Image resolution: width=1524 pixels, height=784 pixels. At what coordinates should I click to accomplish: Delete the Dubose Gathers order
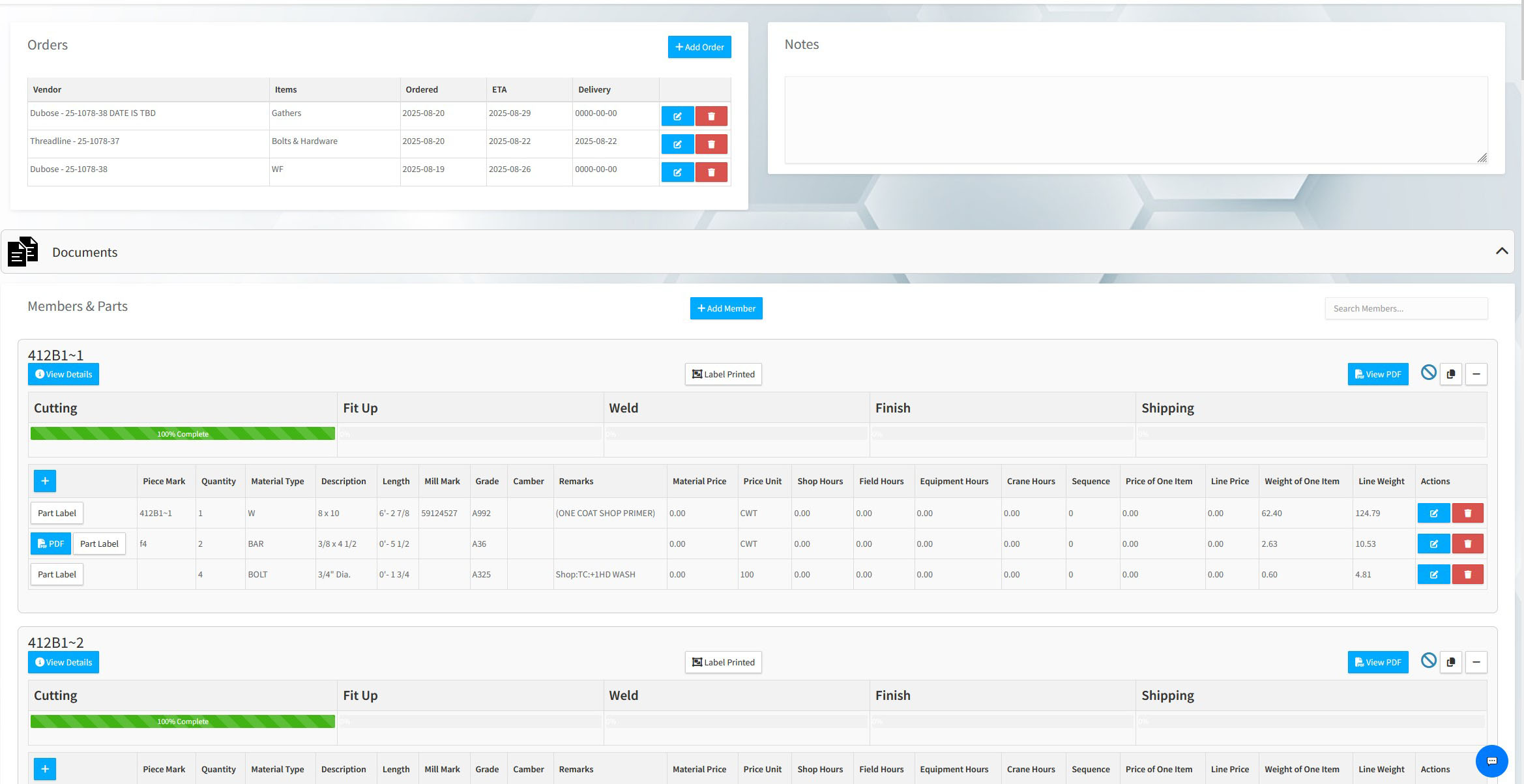(x=711, y=116)
